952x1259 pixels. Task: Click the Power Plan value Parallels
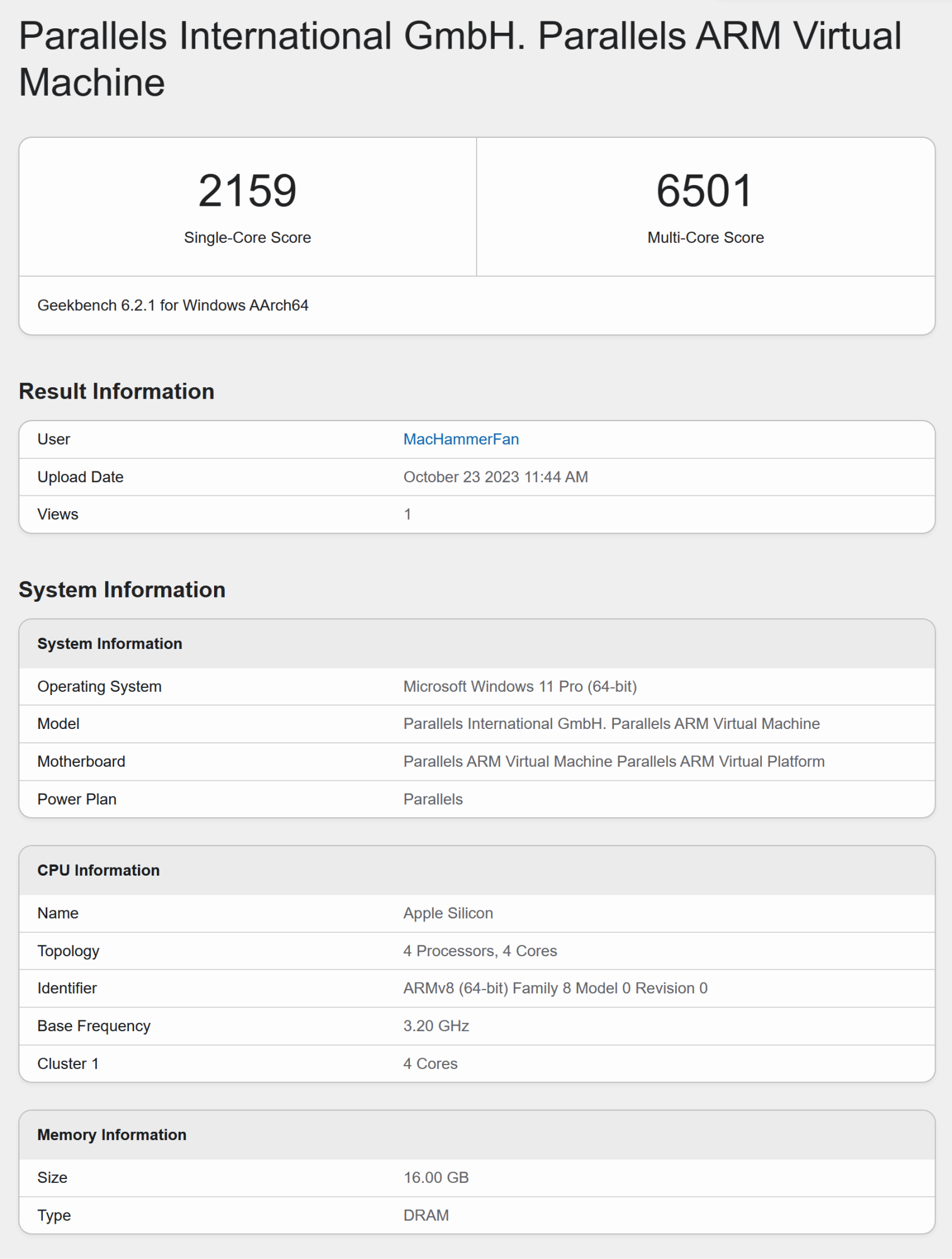click(x=433, y=799)
